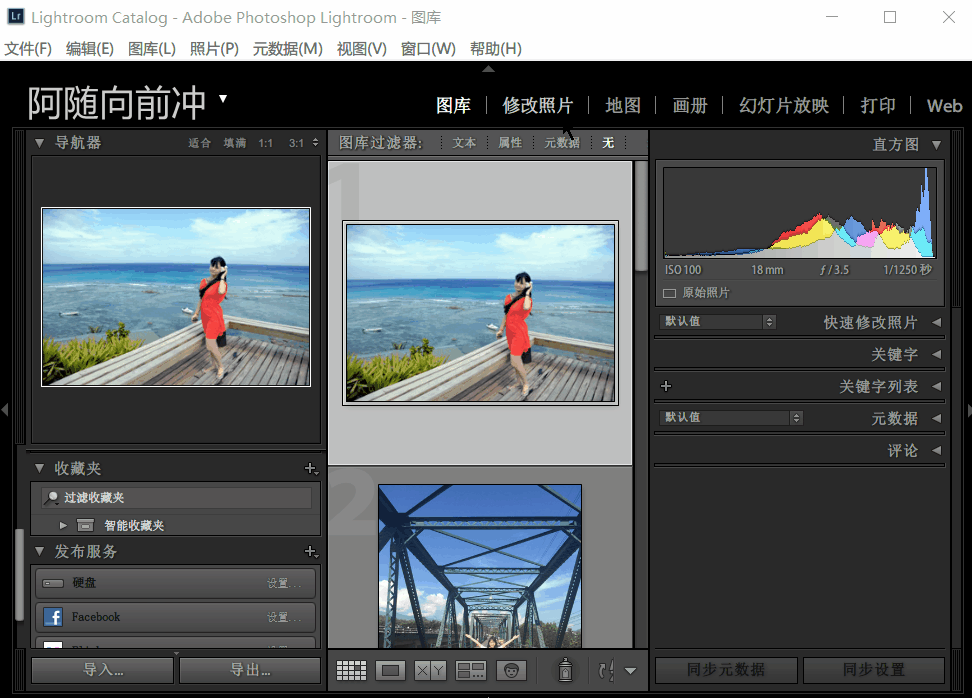Open the 元数据(M) menu
The width and height of the screenshot is (972, 698).
[x=288, y=49]
